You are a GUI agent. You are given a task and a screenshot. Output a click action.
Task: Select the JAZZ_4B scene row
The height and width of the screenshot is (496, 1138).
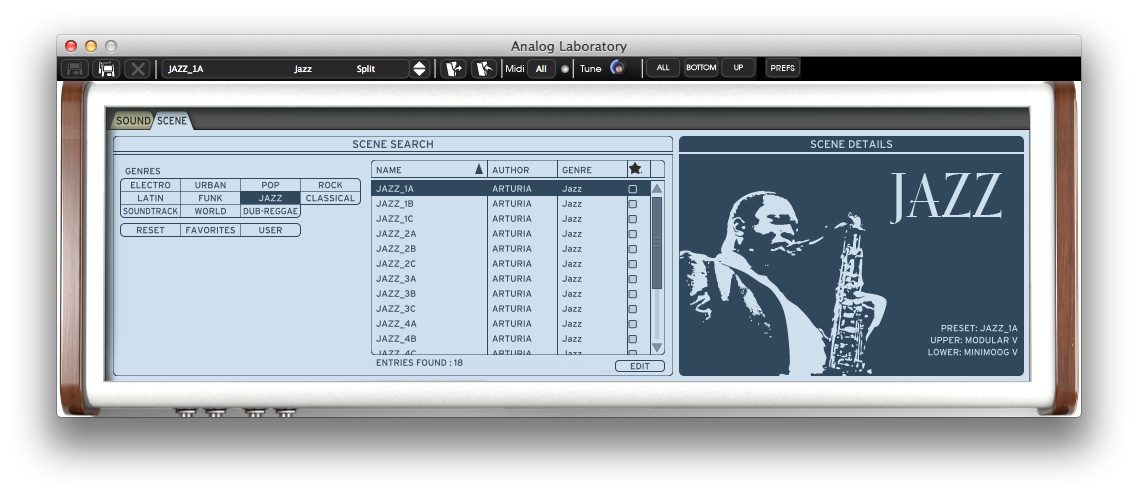click(510, 338)
